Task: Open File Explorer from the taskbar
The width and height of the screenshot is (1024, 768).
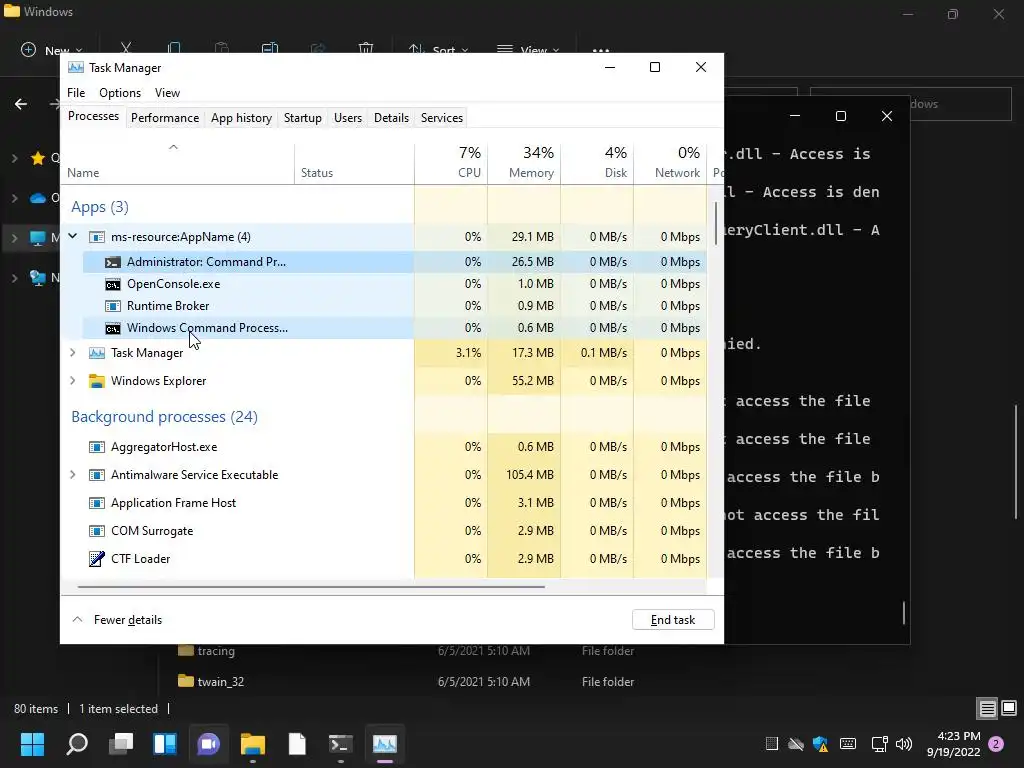Action: (x=253, y=744)
